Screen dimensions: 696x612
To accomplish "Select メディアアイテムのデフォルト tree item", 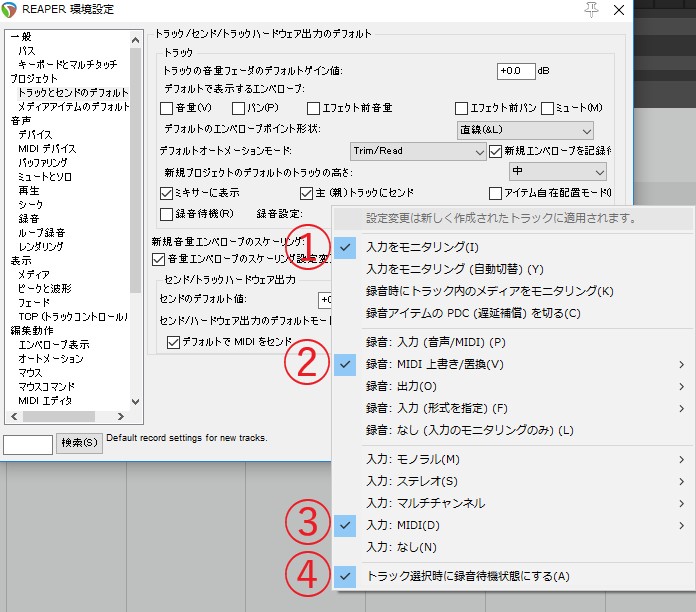I will point(73,107).
